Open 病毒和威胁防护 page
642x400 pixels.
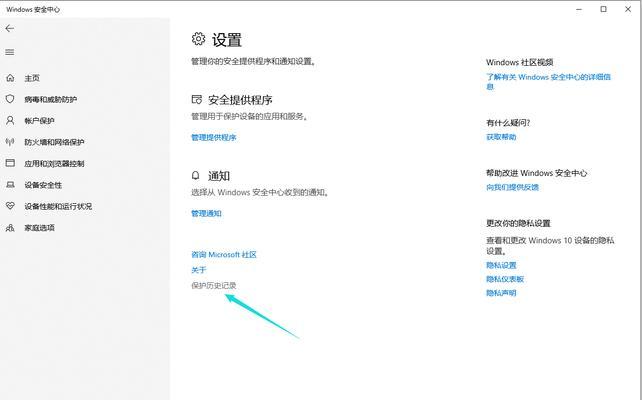(x=50, y=99)
